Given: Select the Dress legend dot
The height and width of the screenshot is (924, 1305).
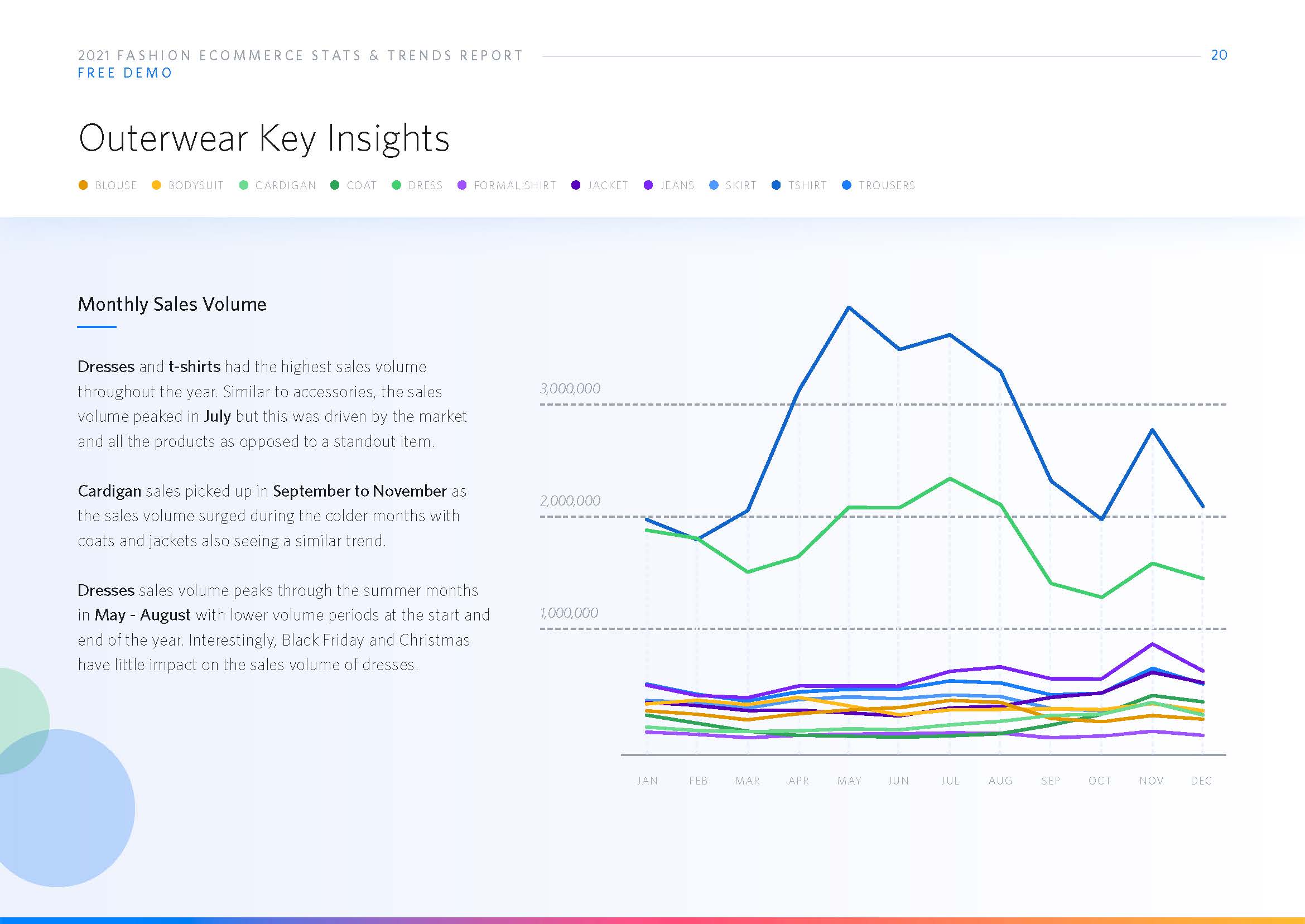Looking at the screenshot, I should (x=397, y=185).
